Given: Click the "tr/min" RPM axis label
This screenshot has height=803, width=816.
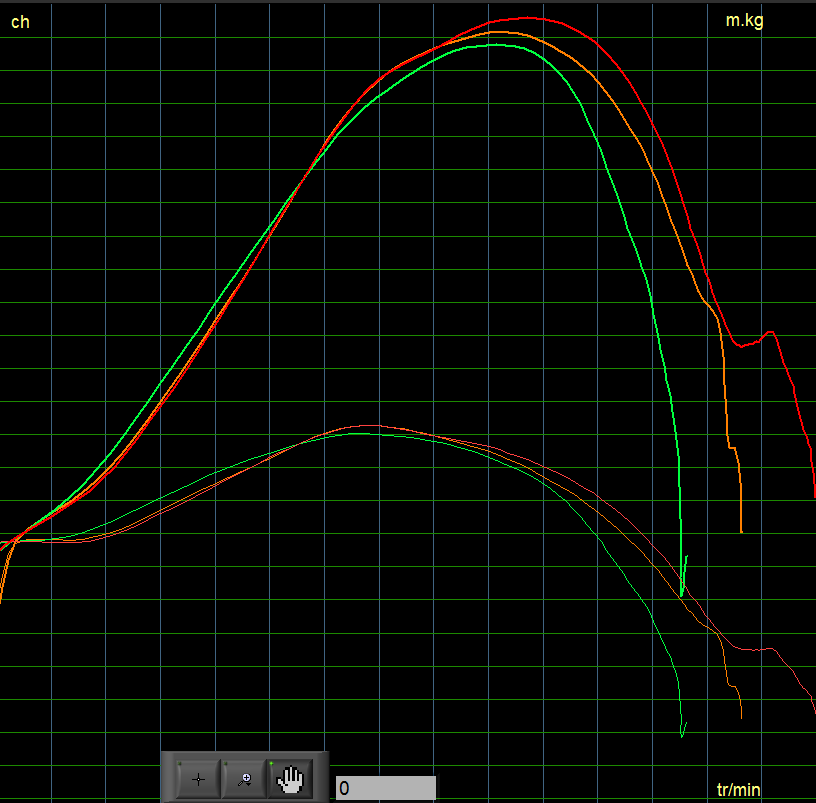Looking at the screenshot, I should click(x=738, y=789).
